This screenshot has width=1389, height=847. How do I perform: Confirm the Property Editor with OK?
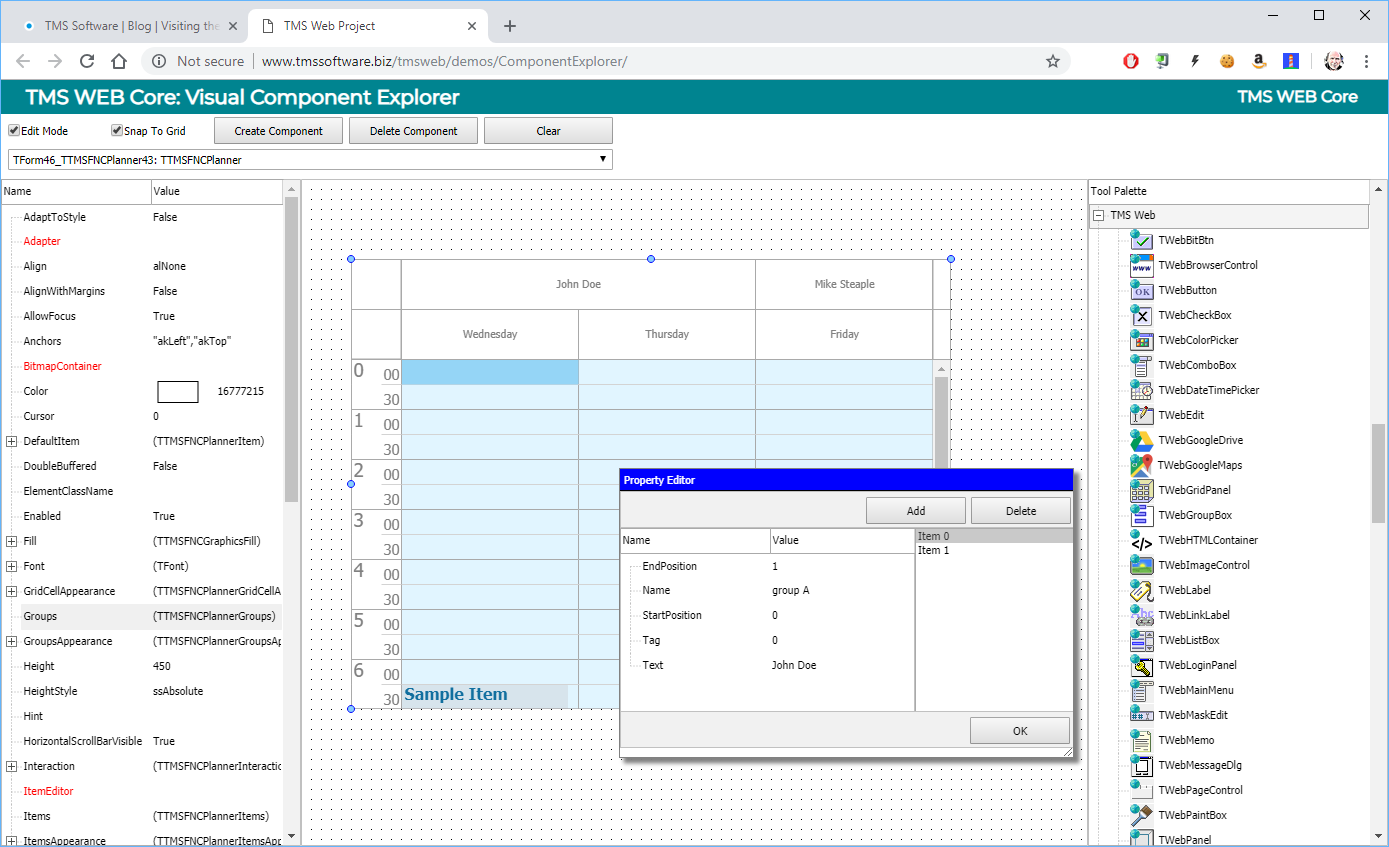1020,731
